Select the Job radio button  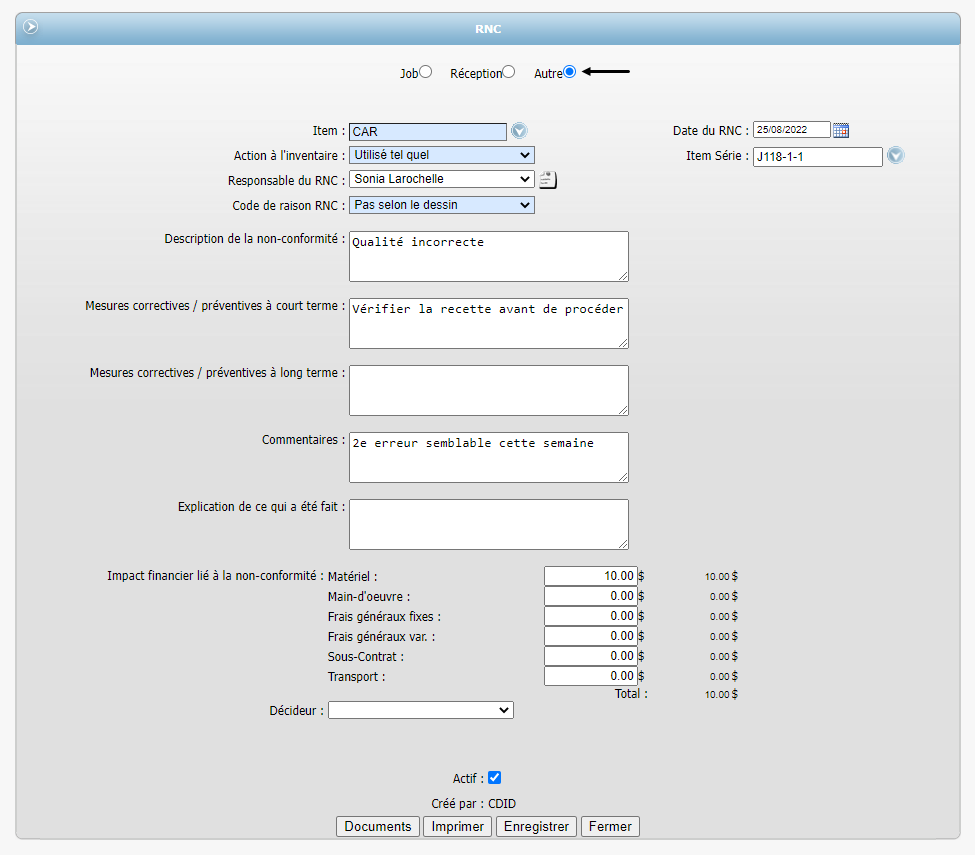[x=426, y=72]
